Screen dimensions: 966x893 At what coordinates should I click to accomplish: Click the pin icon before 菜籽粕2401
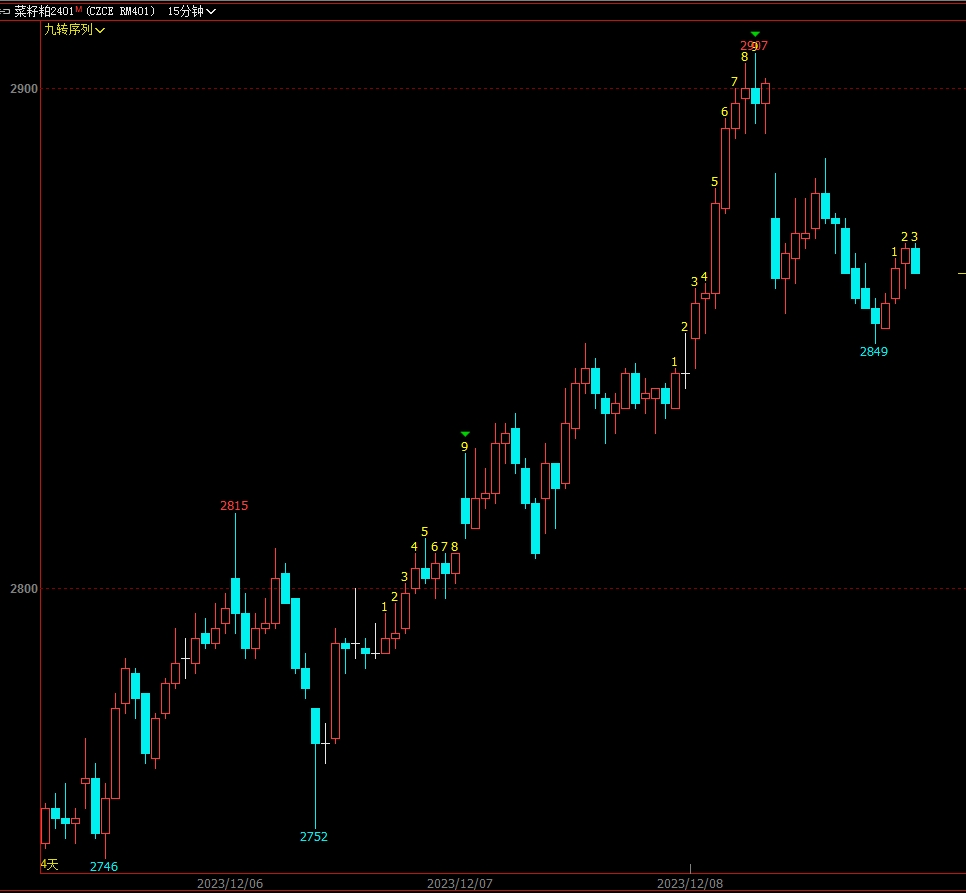pyautogui.click(x=6, y=11)
